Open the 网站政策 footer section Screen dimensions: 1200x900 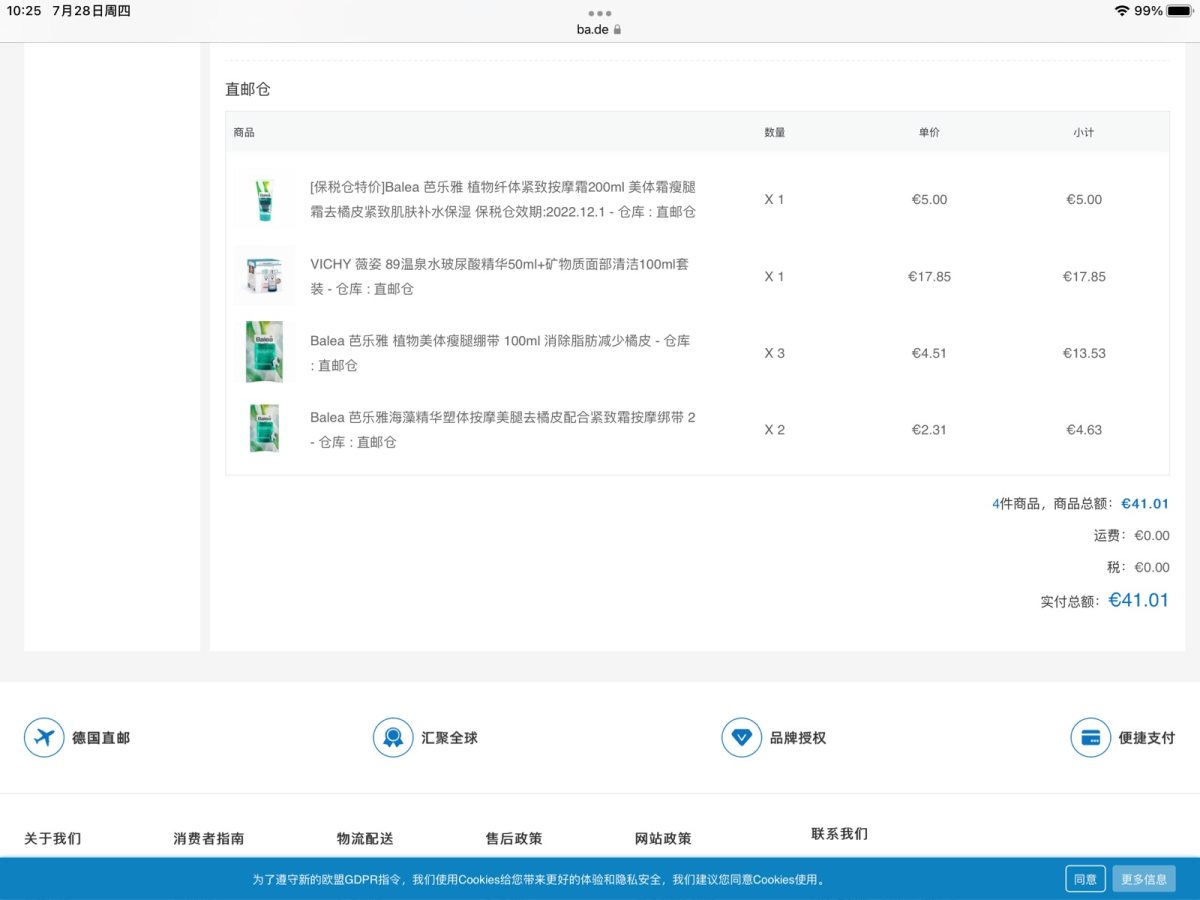click(663, 839)
